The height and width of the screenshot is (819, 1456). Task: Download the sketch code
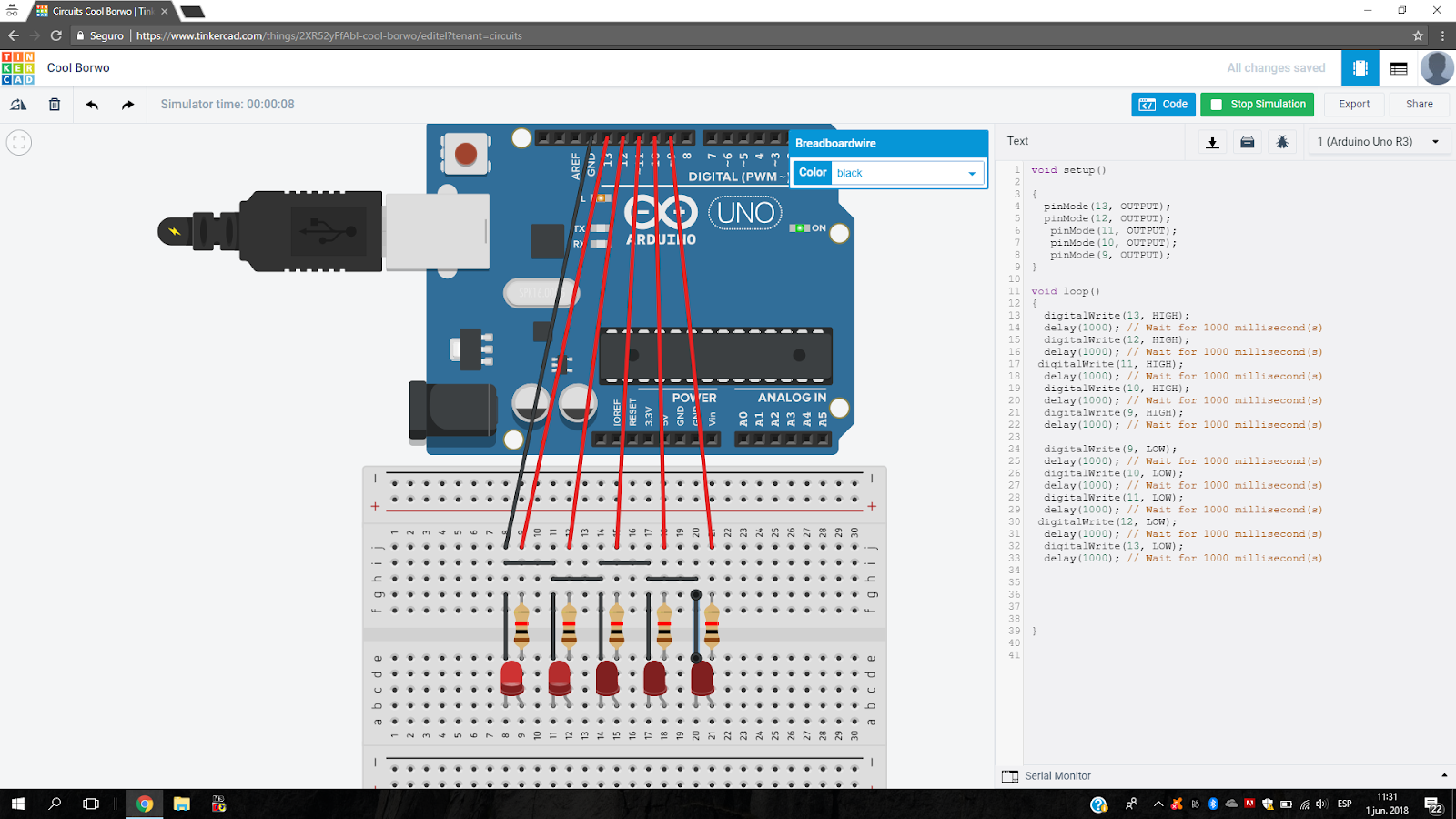pyautogui.click(x=1212, y=142)
